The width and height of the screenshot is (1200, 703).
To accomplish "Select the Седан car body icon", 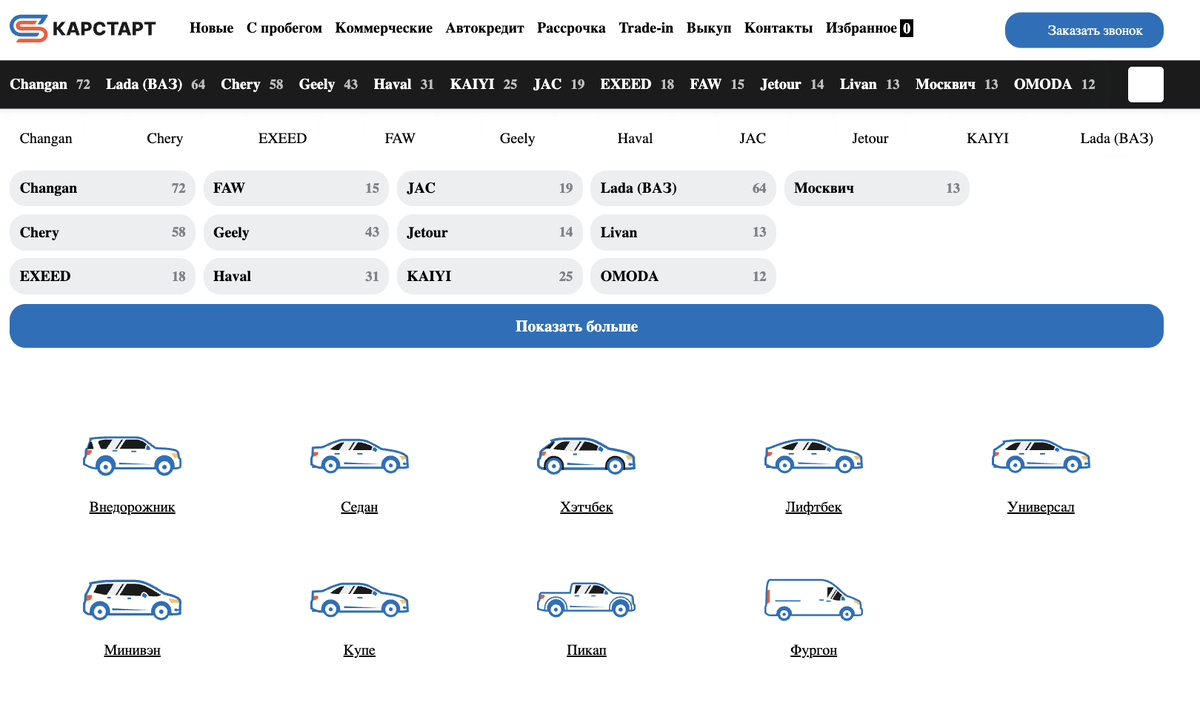I will (x=359, y=455).
